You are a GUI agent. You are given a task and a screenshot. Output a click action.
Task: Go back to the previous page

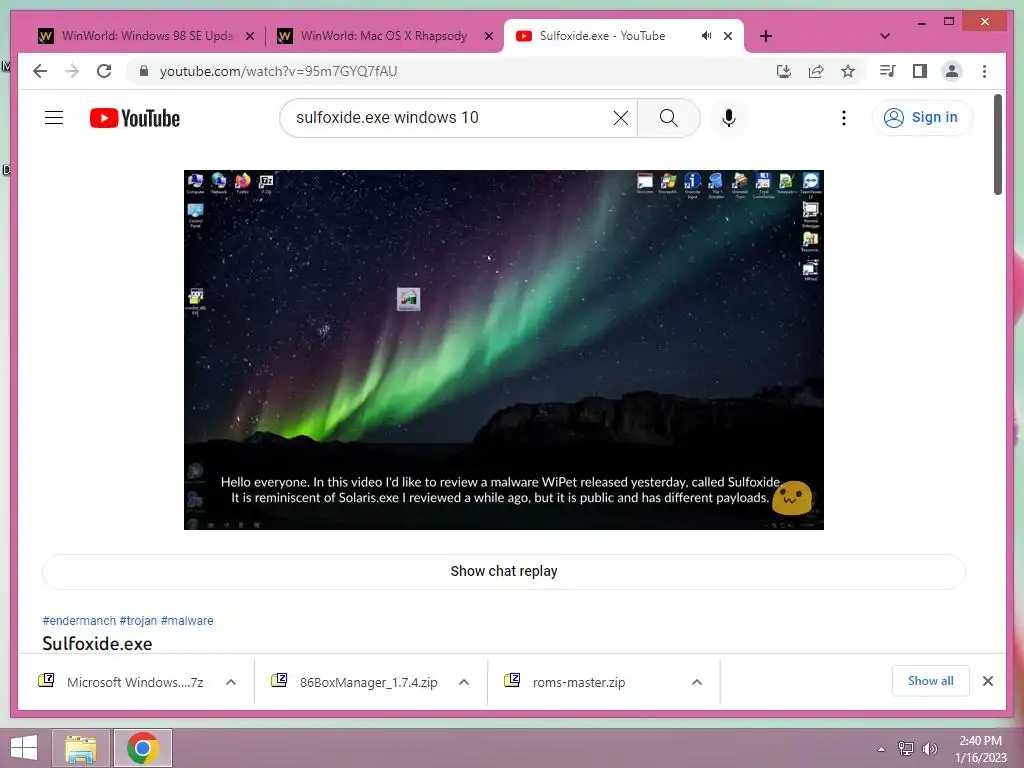tap(40, 71)
